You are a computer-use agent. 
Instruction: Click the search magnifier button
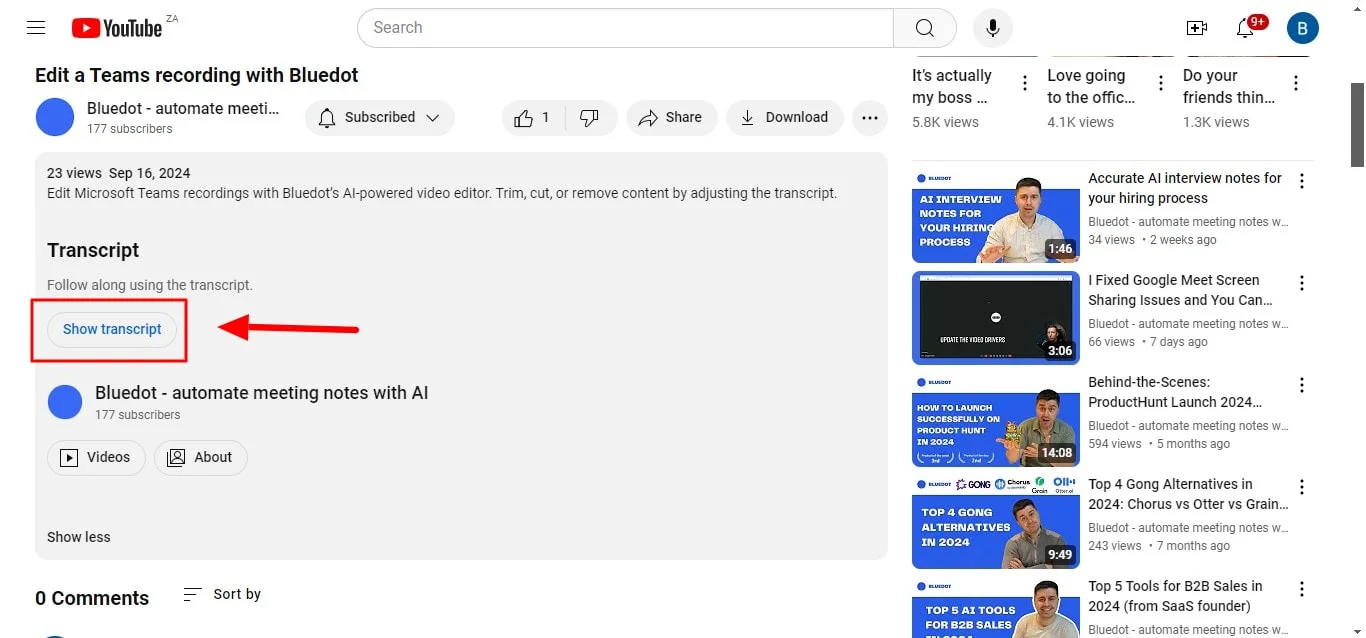tap(925, 28)
